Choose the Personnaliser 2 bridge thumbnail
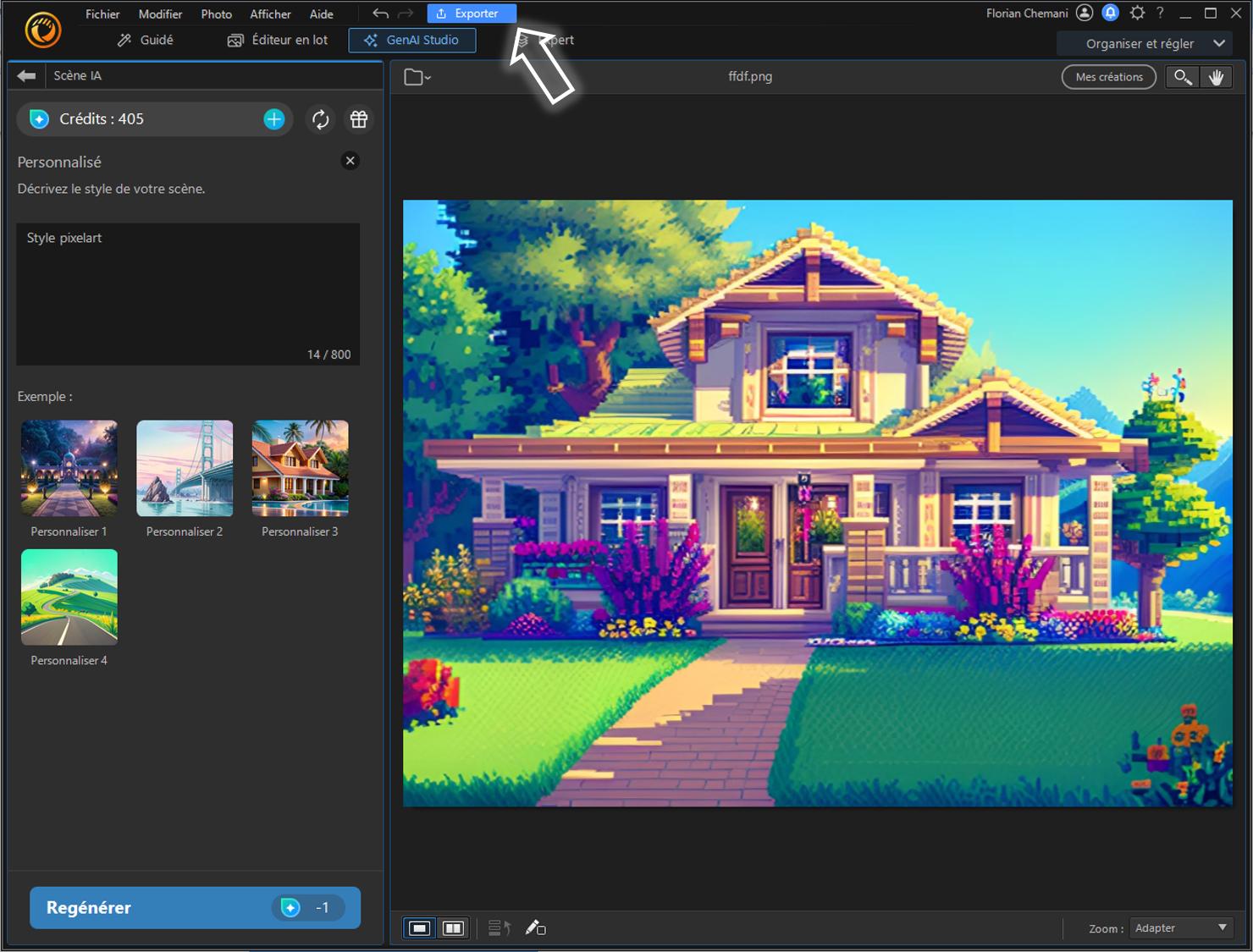 click(x=185, y=469)
